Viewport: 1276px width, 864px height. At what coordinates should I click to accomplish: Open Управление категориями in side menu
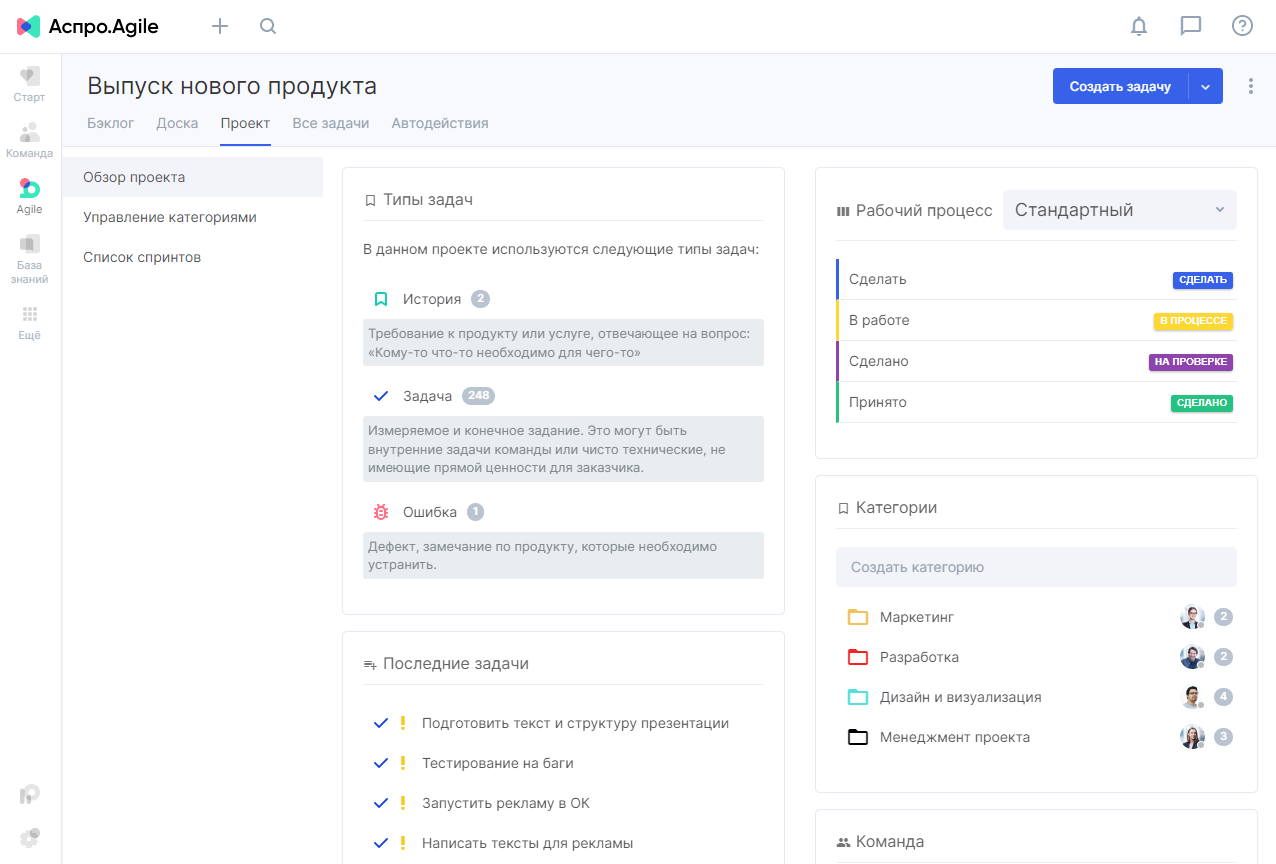(170, 217)
